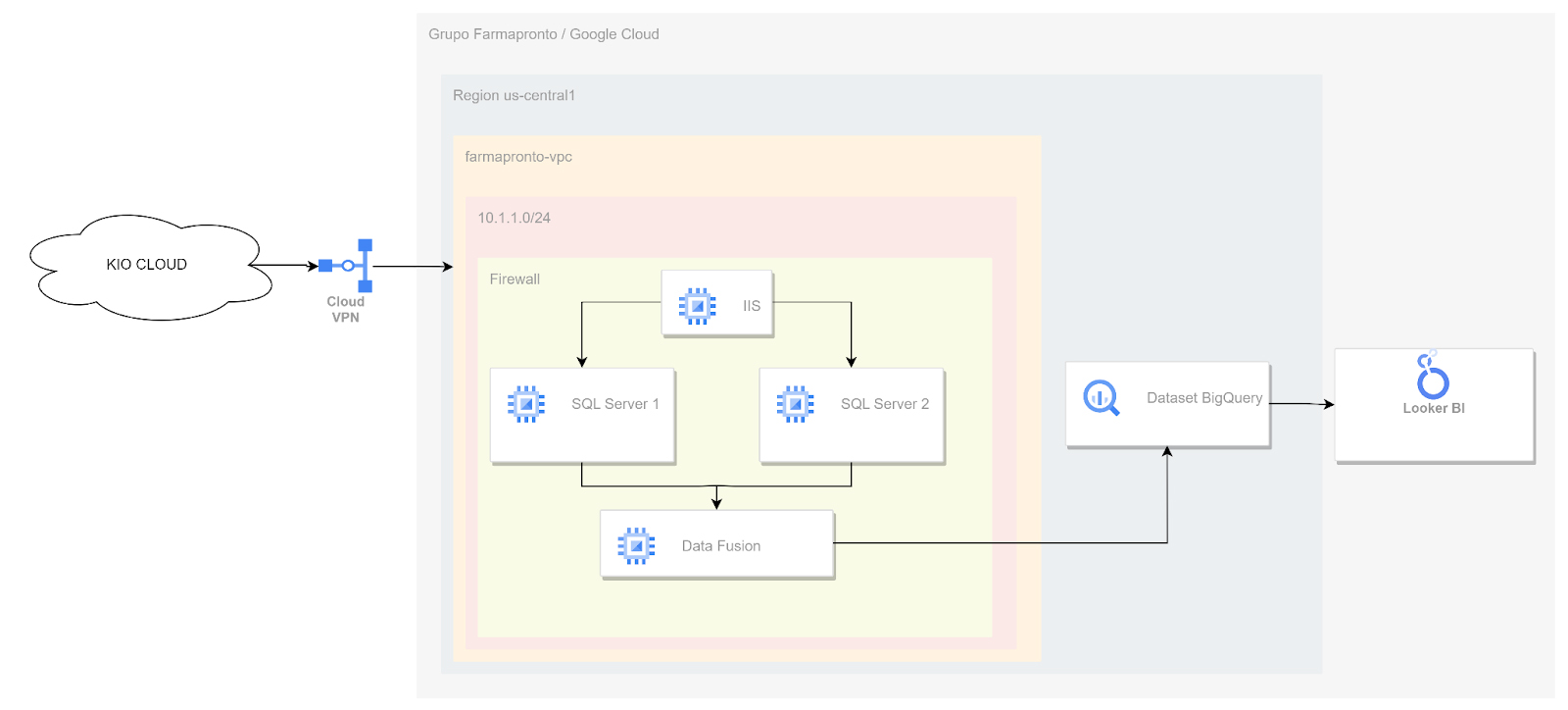The height and width of the screenshot is (710, 1568).
Task: Click the Cloud VPN gateway icon
Action: click(x=346, y=266)
